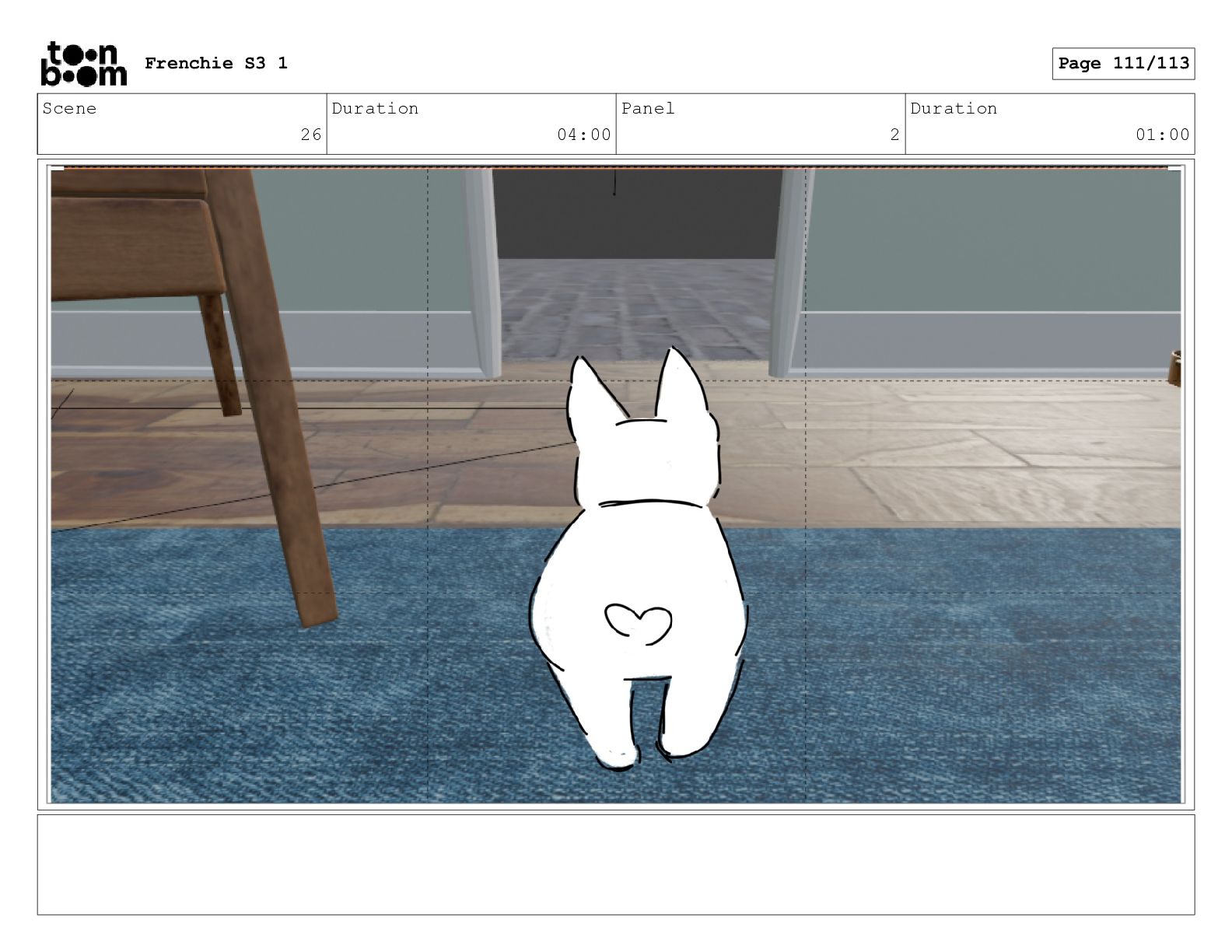Select the panel Duration value 01:00
Screen dimensions: 1232x952
pyautogui.click(x=1163, y=135)
